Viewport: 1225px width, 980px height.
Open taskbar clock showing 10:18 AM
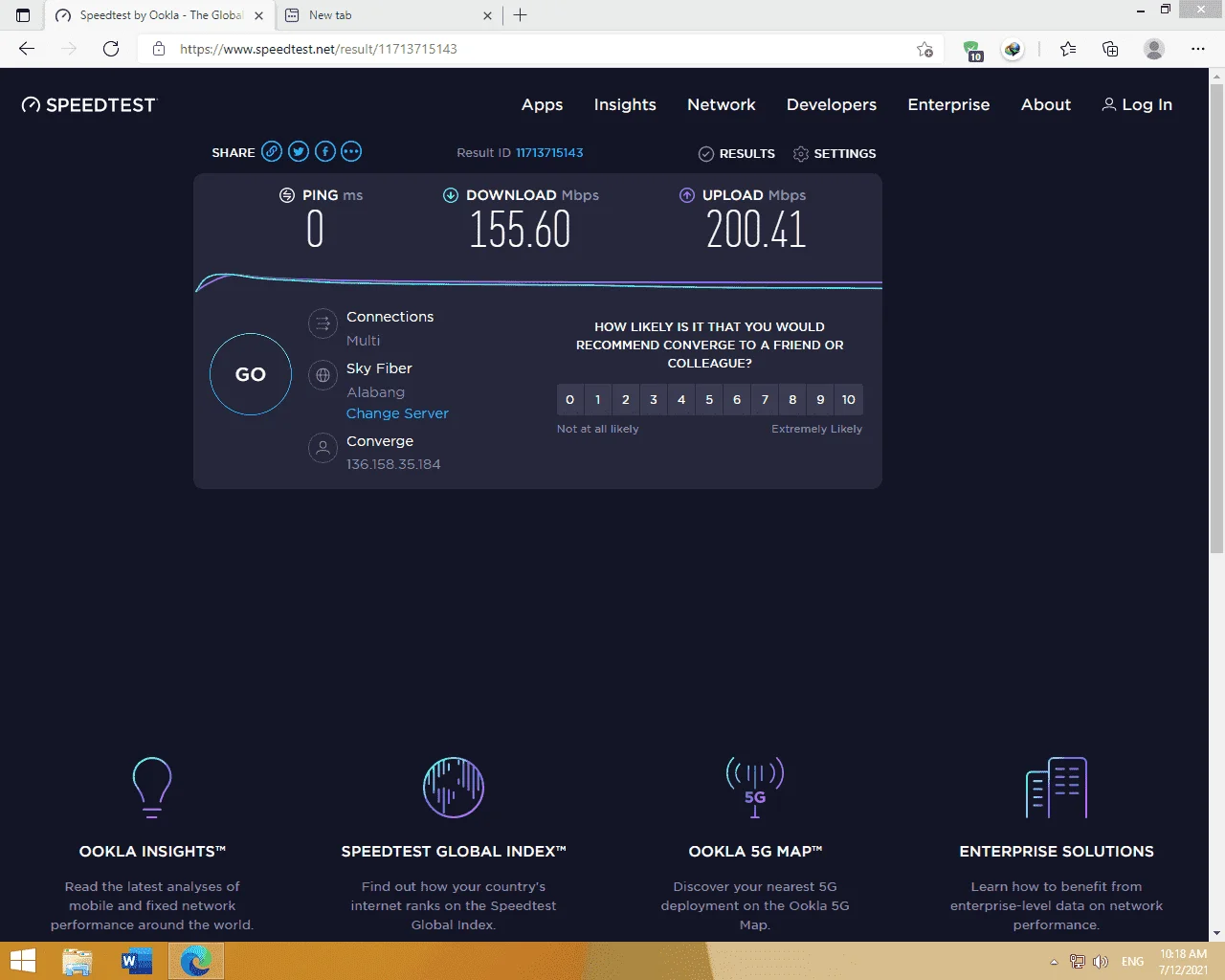[x=1184, y=962]
